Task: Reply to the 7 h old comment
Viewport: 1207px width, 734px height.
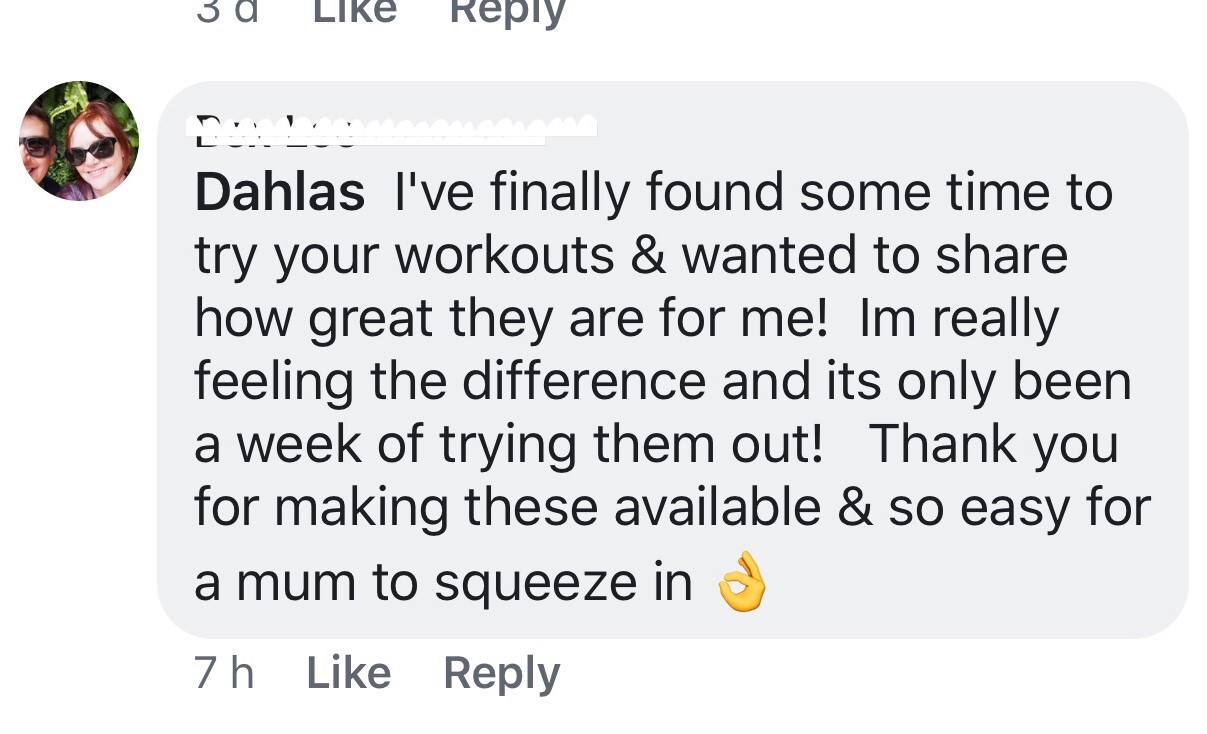Action: (x=501, y=673)
